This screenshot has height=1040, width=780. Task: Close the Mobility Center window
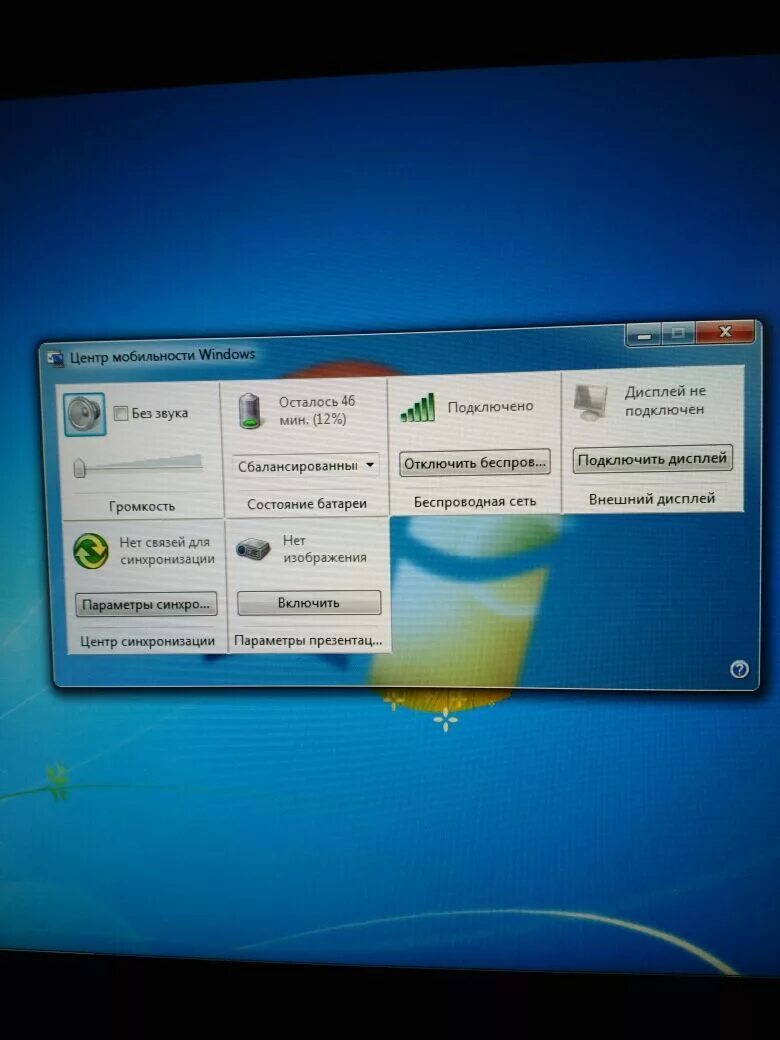click(725, 331)
